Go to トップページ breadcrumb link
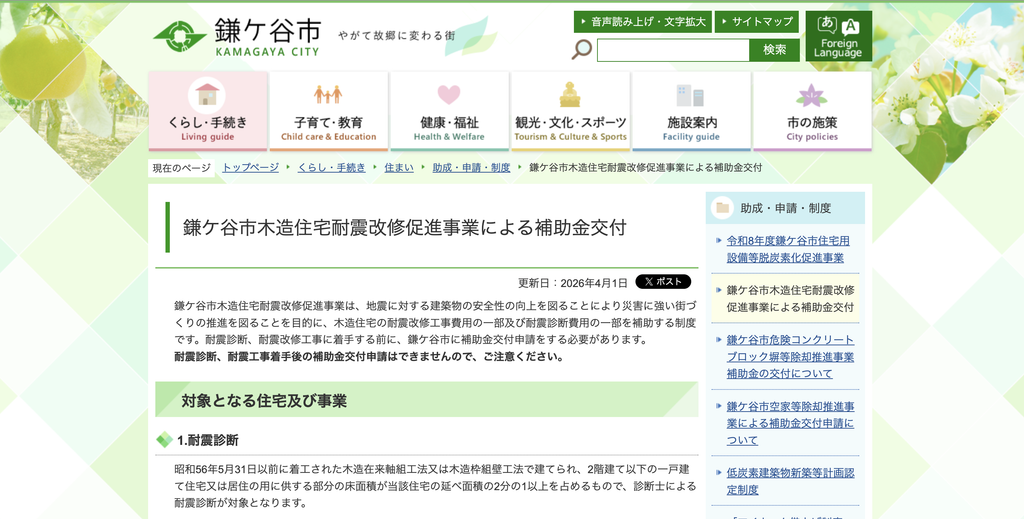 pyautogui.click(x=250, y=168)
